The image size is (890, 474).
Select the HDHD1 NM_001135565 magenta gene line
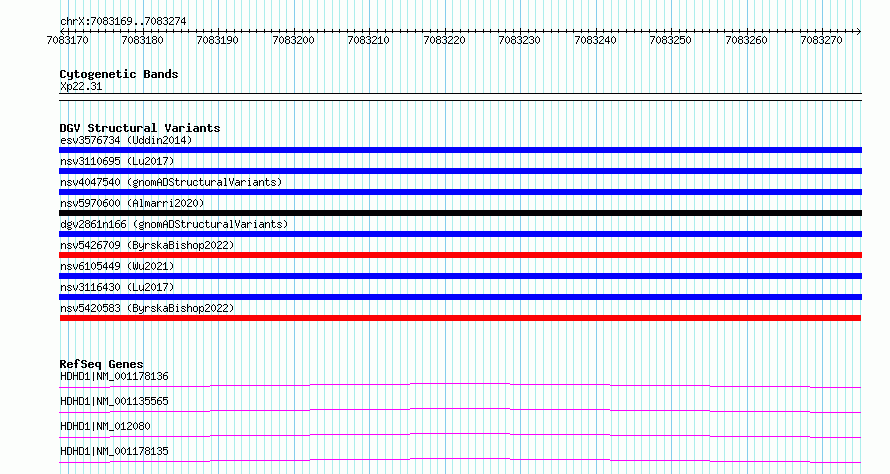click(460, 410)
